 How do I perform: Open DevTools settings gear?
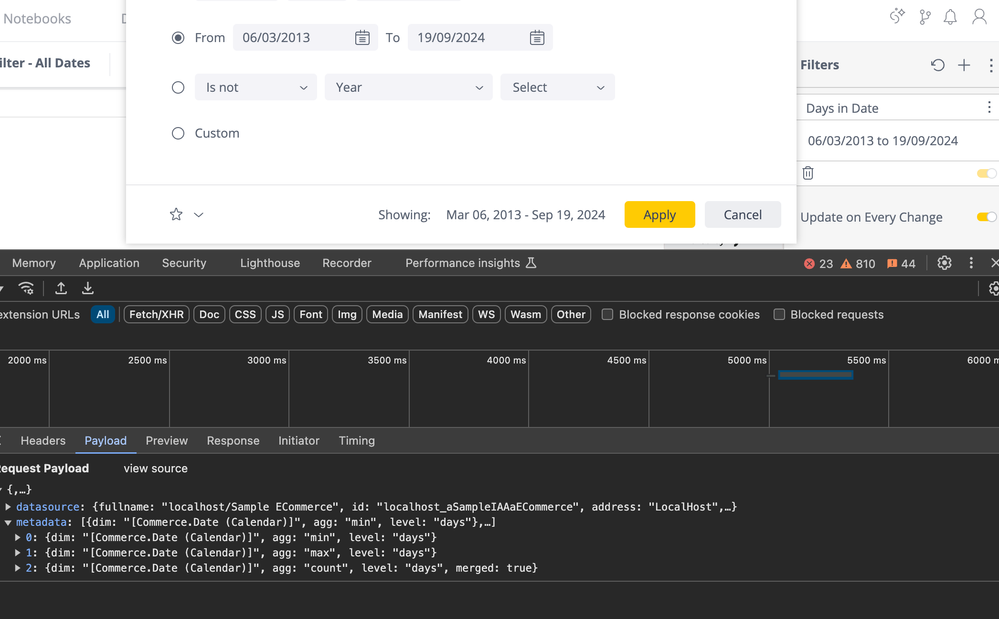(x=944, y=263)
